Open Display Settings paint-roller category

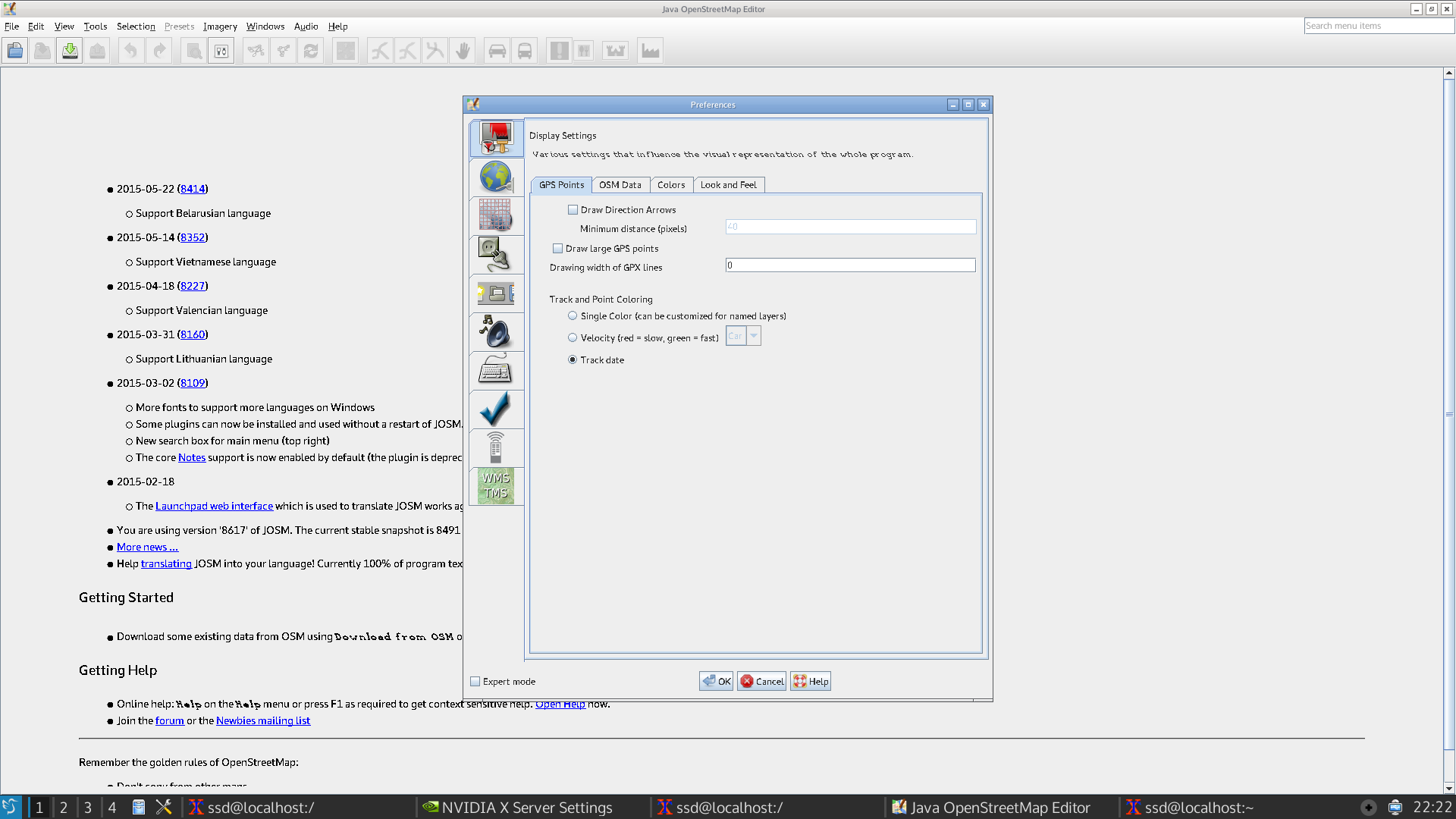(x=497, y=138)
